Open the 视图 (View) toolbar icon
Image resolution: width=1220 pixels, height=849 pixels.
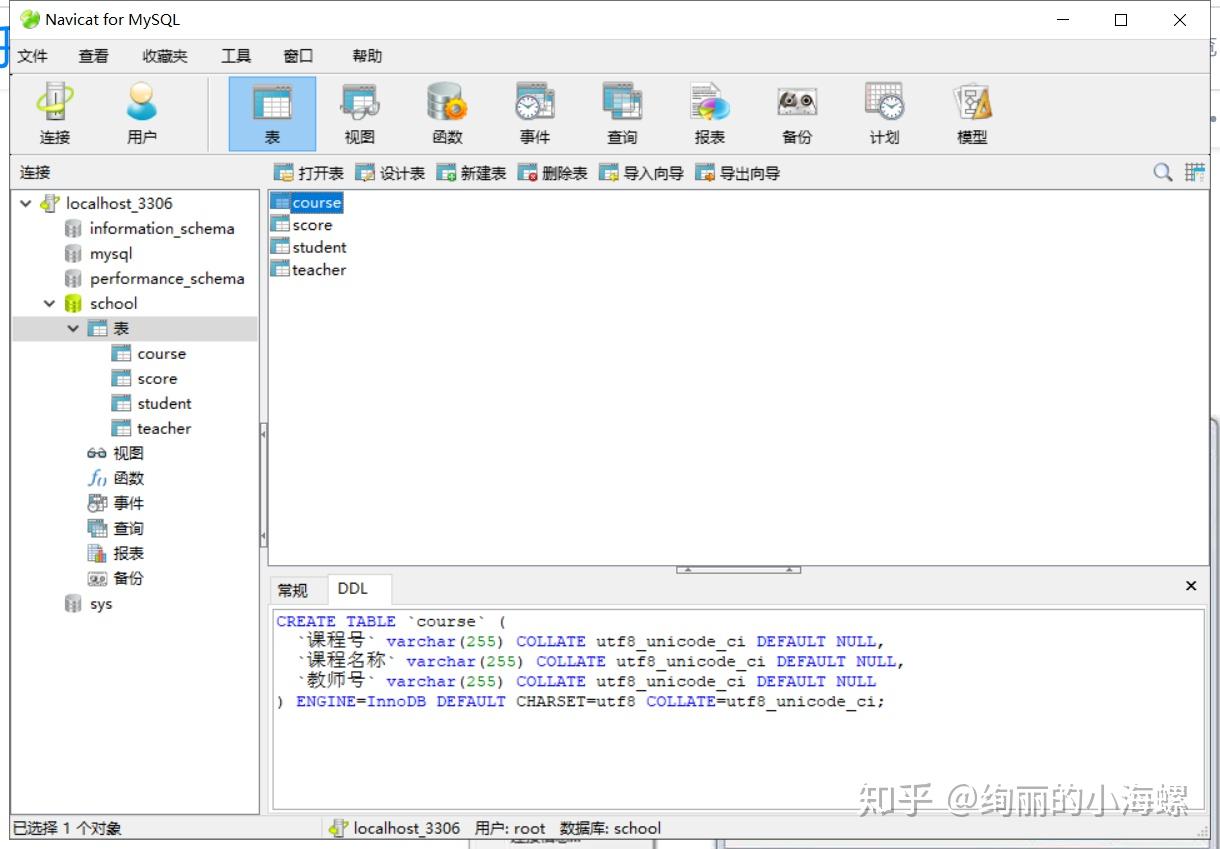tap(360, 114)
